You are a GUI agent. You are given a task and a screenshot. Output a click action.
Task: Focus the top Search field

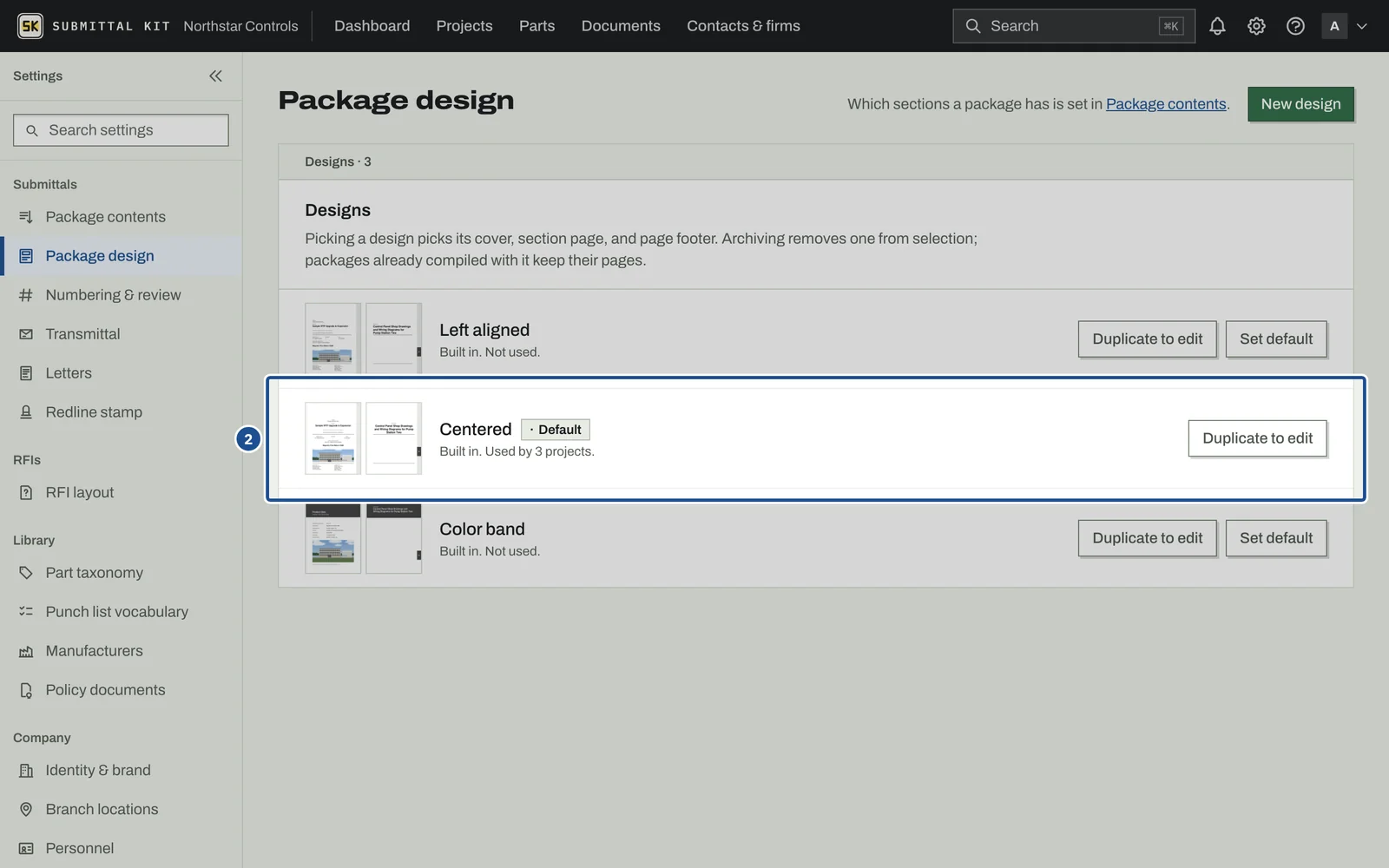click(1074, 26)
